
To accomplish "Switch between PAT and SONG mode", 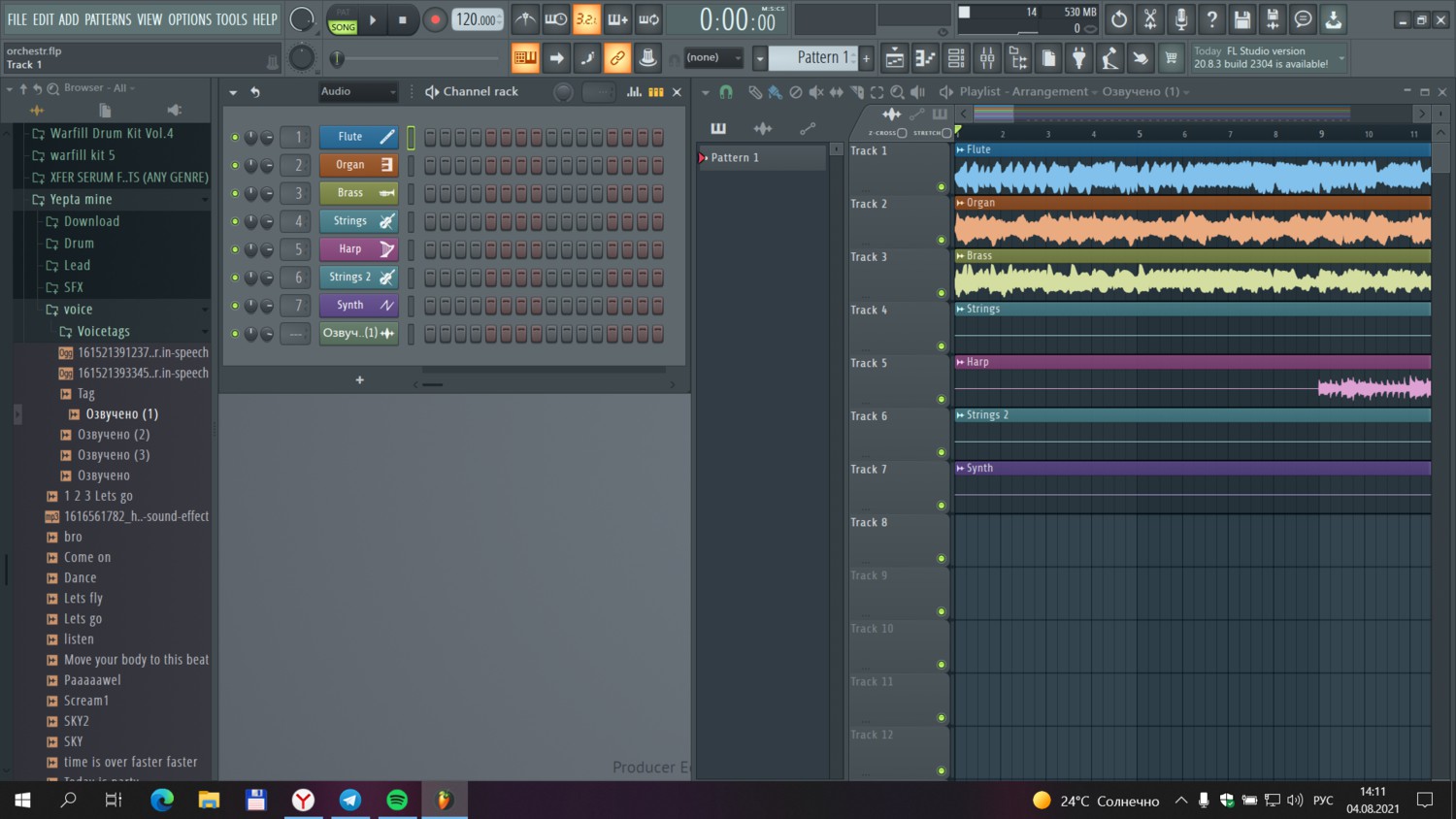I will 343,19.
